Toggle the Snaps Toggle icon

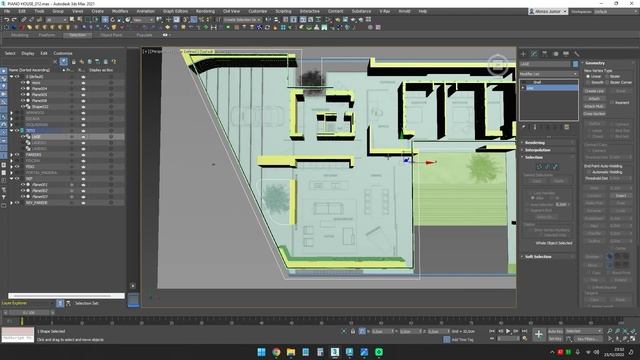(x=185, y=20)
